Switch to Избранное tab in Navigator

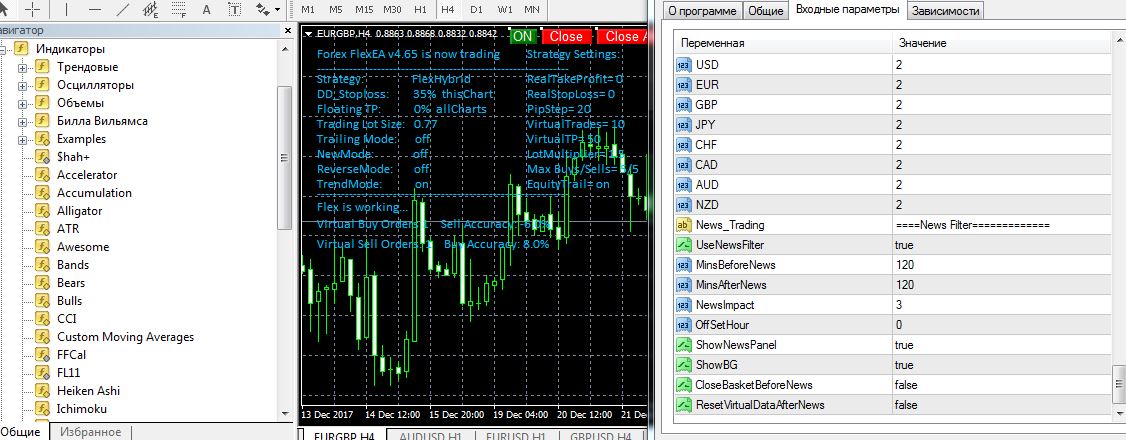tap(90, 432)
